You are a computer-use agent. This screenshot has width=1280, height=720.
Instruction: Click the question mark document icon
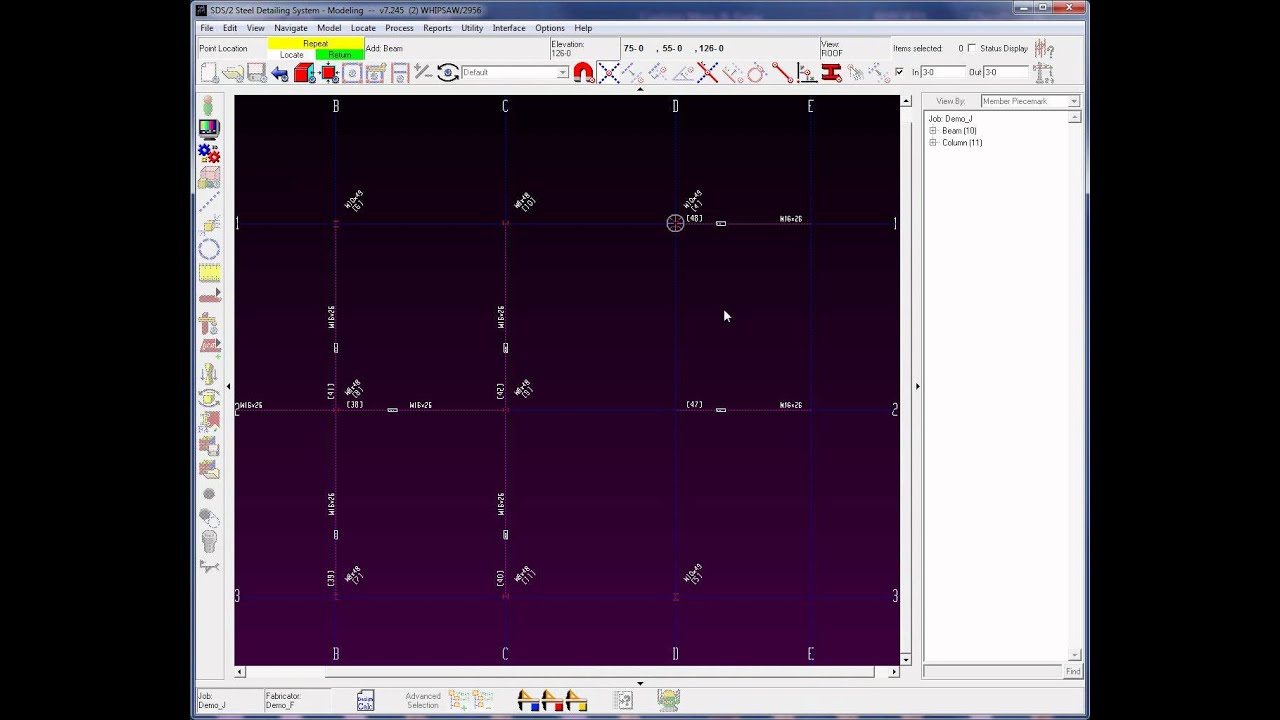click(624, 701)
